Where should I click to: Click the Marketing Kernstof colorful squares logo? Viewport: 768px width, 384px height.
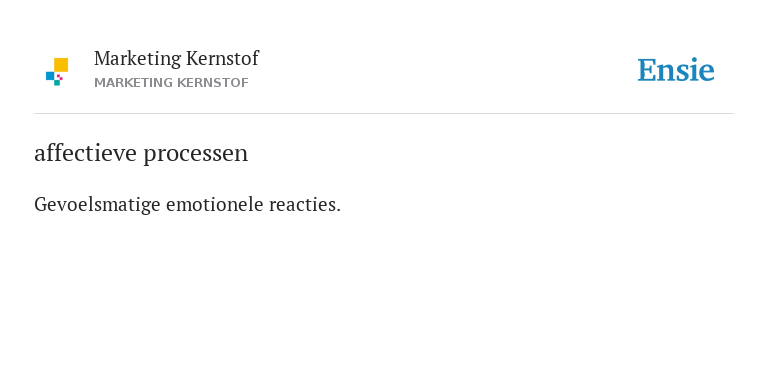pyautogui.click(x=57, y=72)
